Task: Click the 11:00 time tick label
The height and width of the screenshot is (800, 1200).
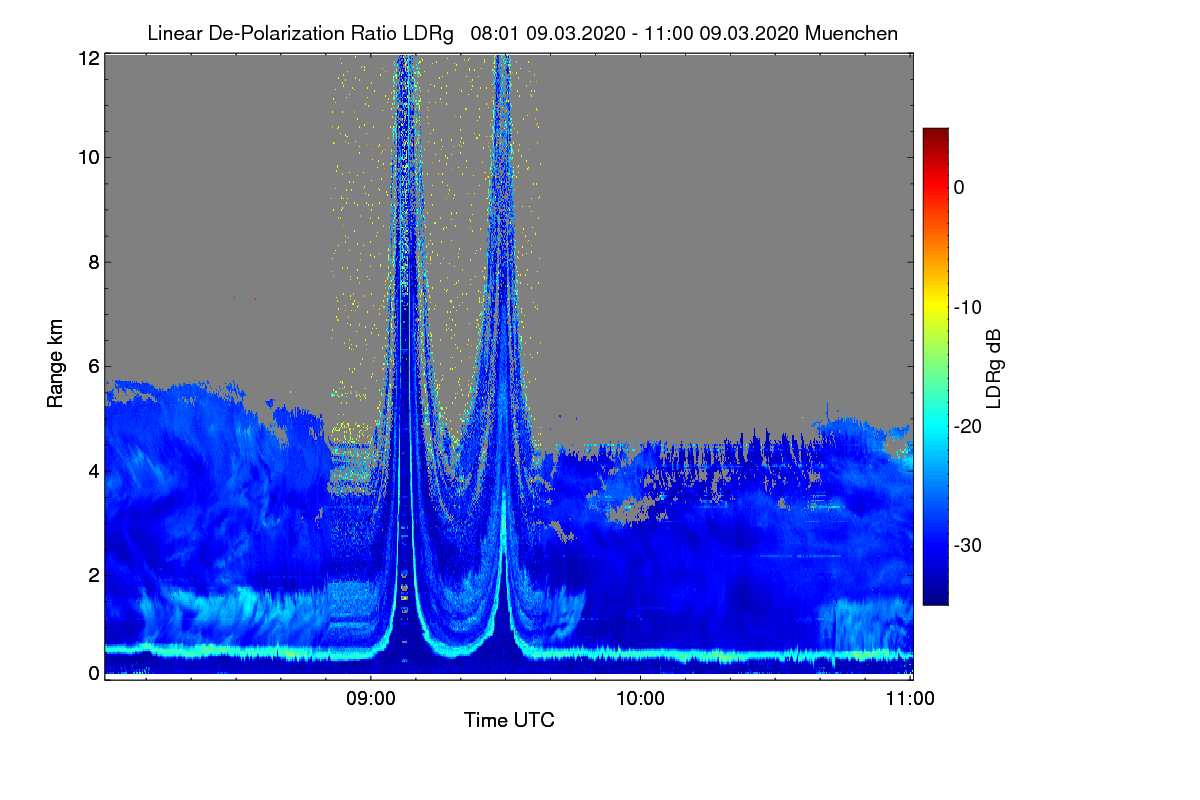Action: (x=910, y=699)
